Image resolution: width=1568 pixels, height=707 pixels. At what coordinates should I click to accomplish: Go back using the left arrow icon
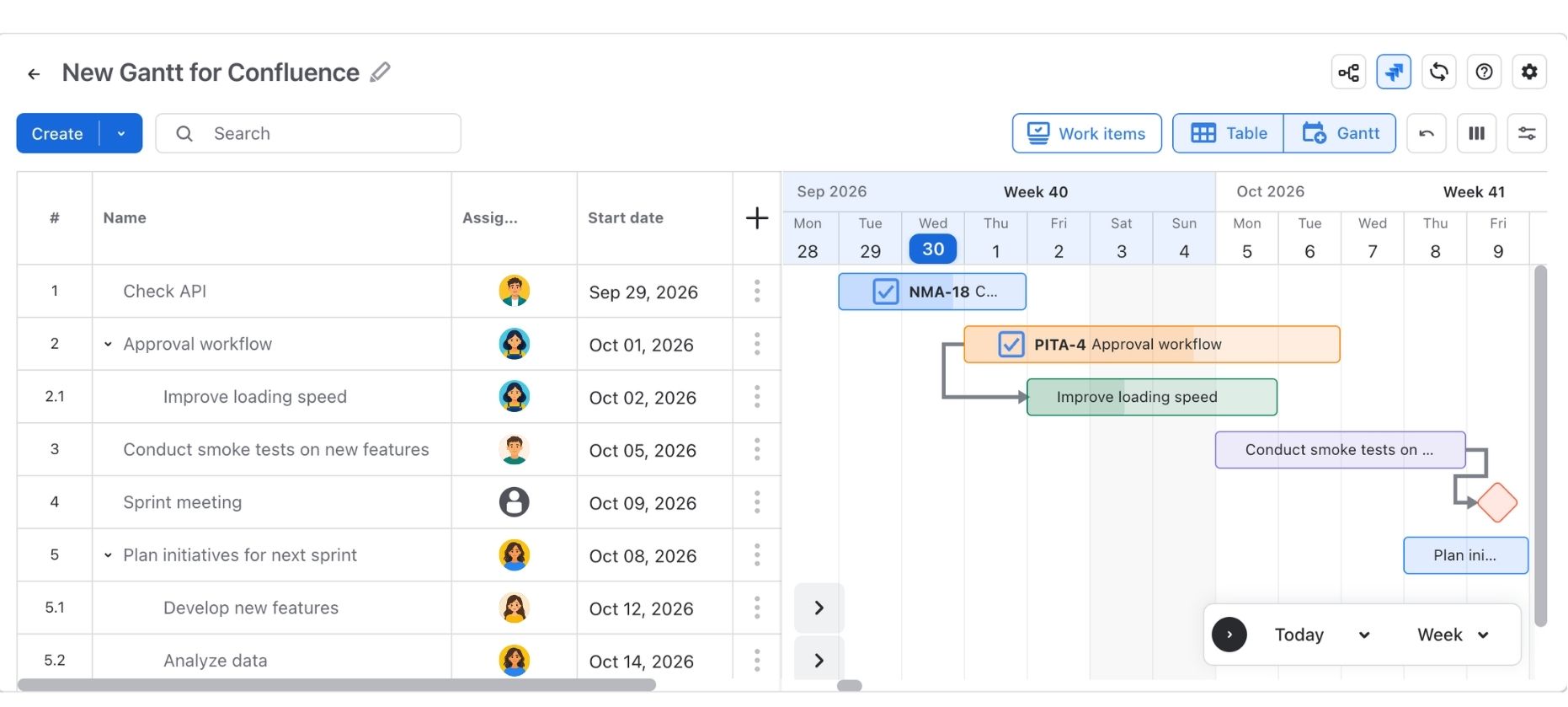34,74
